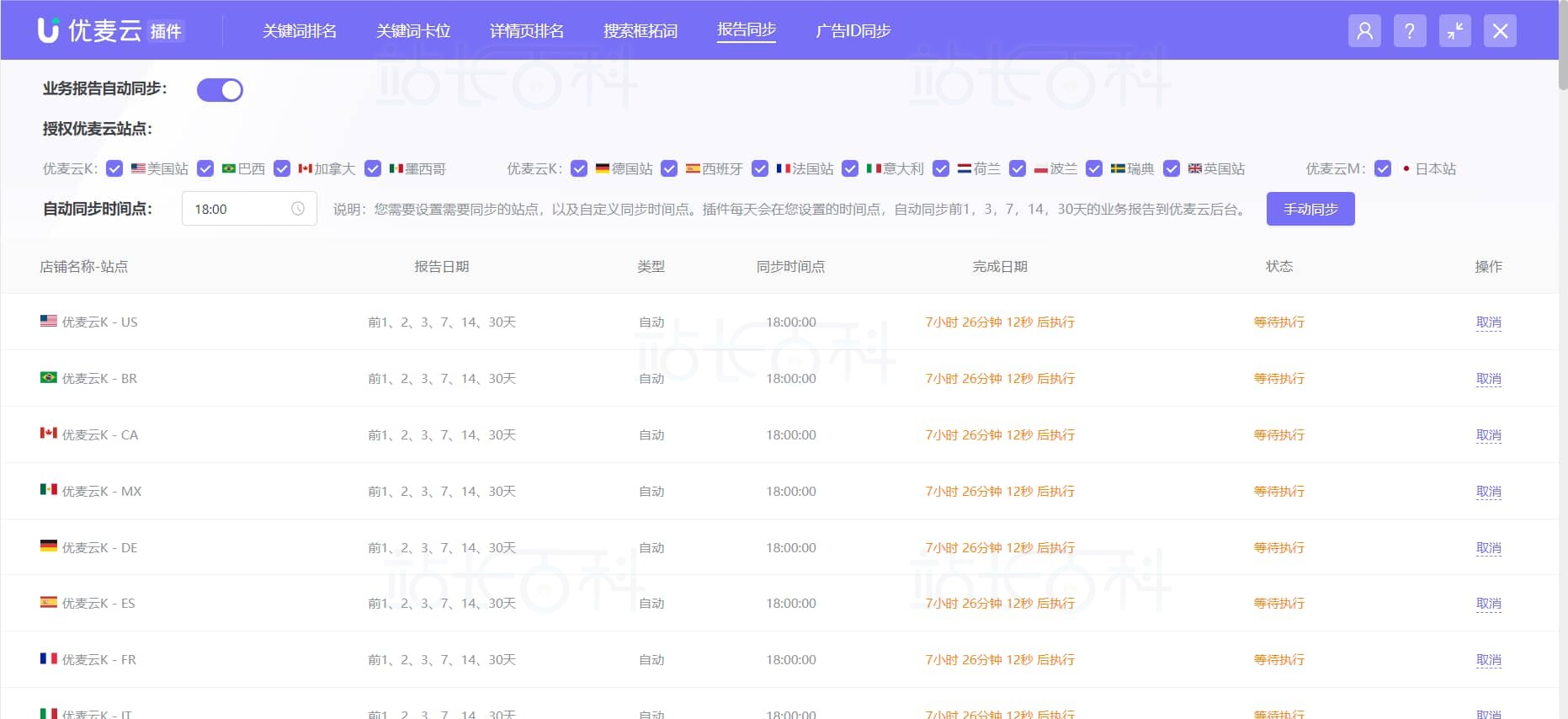Close the plugin panel
The width and height of the screenshot is (1568, 719).
pos(1500,31)
